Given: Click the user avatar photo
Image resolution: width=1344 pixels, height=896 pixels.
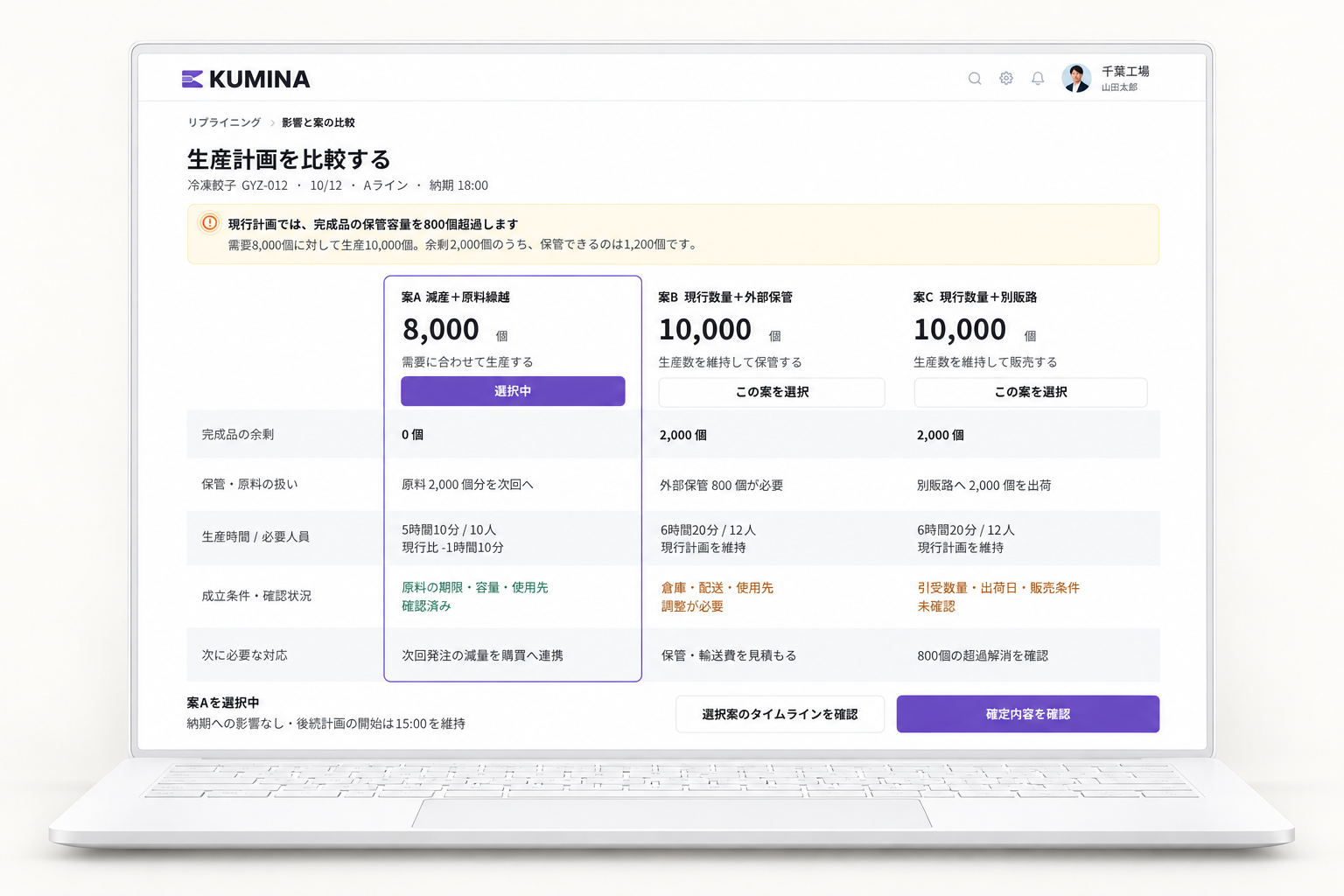Looking at the screenshot, I should pyautogui.click(x=1076, y=78).
